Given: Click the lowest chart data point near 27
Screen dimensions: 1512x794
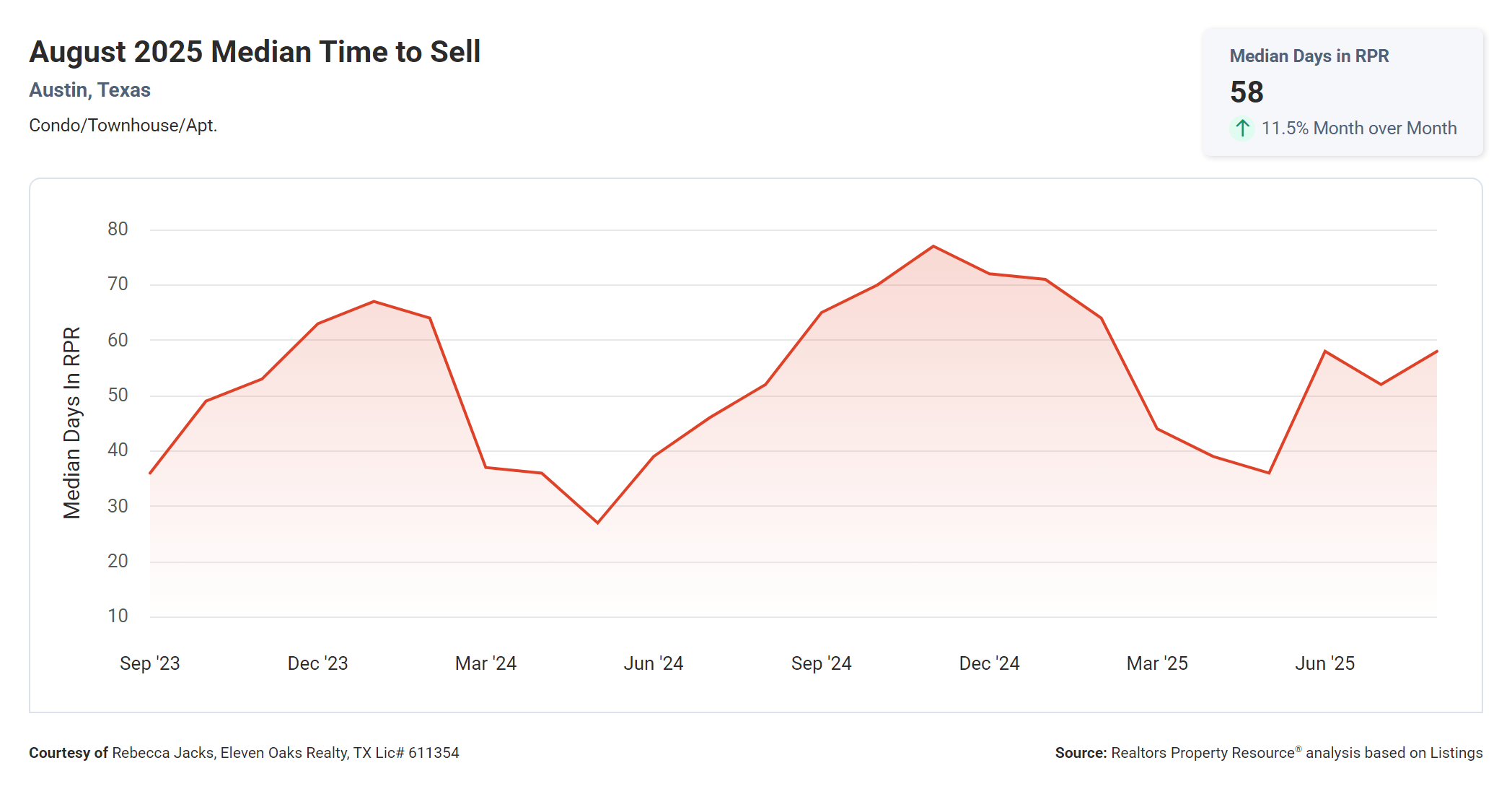Looking at the screenshot, I should click(x=597, y=523).
